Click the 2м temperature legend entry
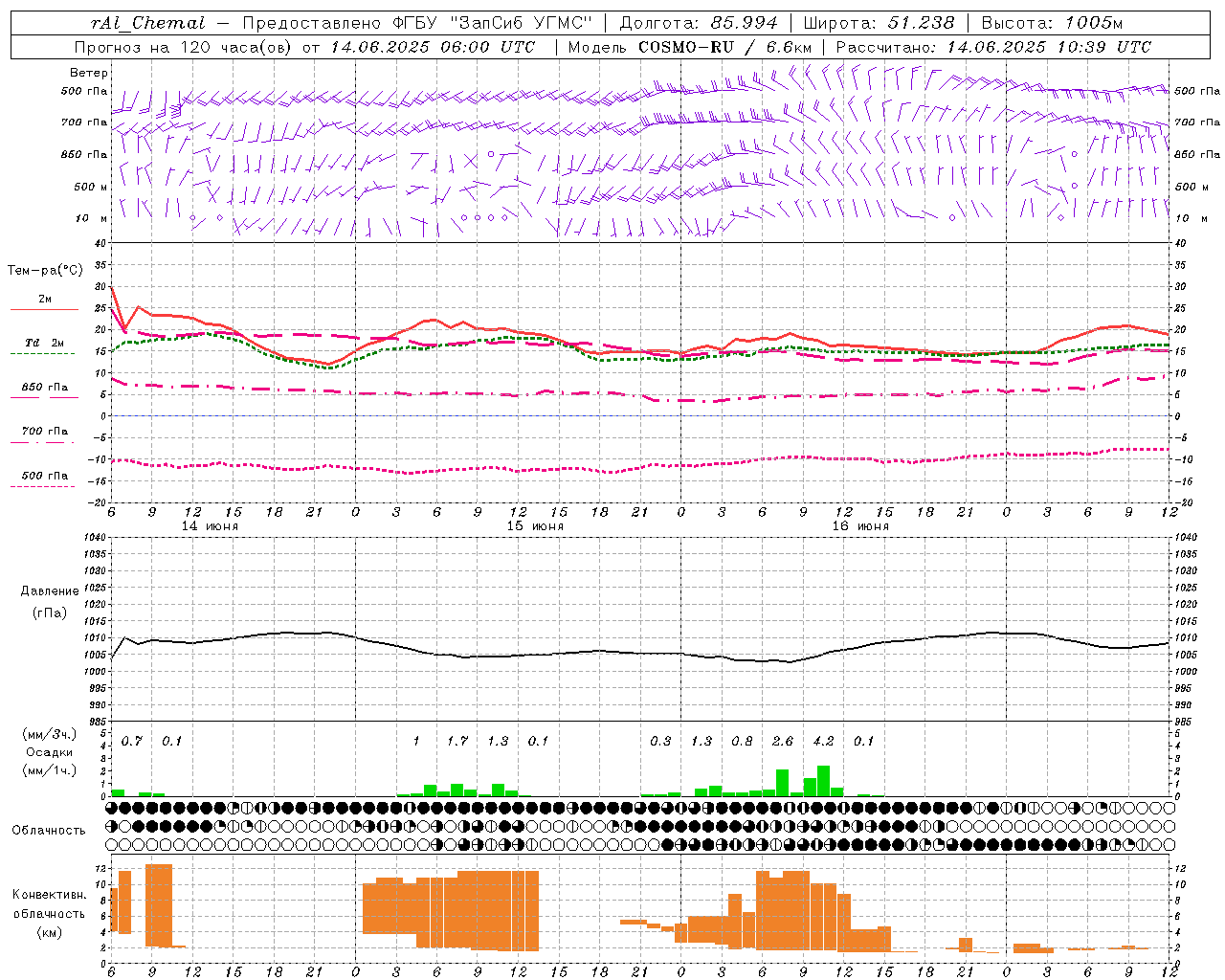This screenshot has height=980, width=1225. [45, 300]
